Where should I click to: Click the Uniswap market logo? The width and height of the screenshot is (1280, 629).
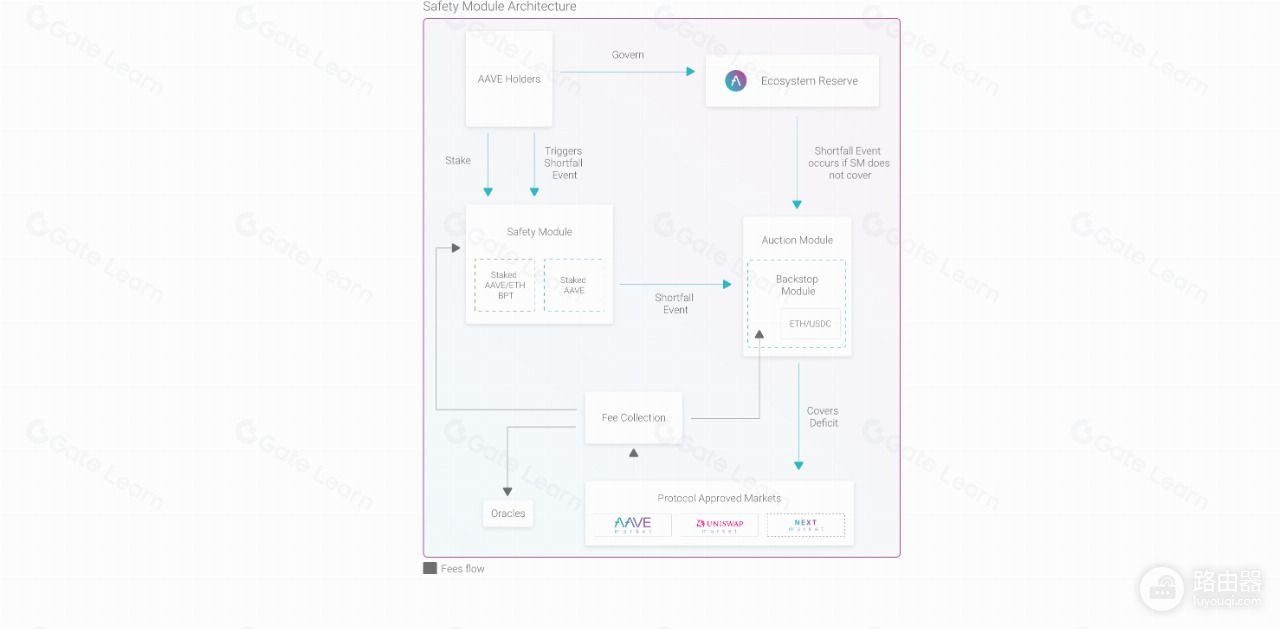[719, 525]
